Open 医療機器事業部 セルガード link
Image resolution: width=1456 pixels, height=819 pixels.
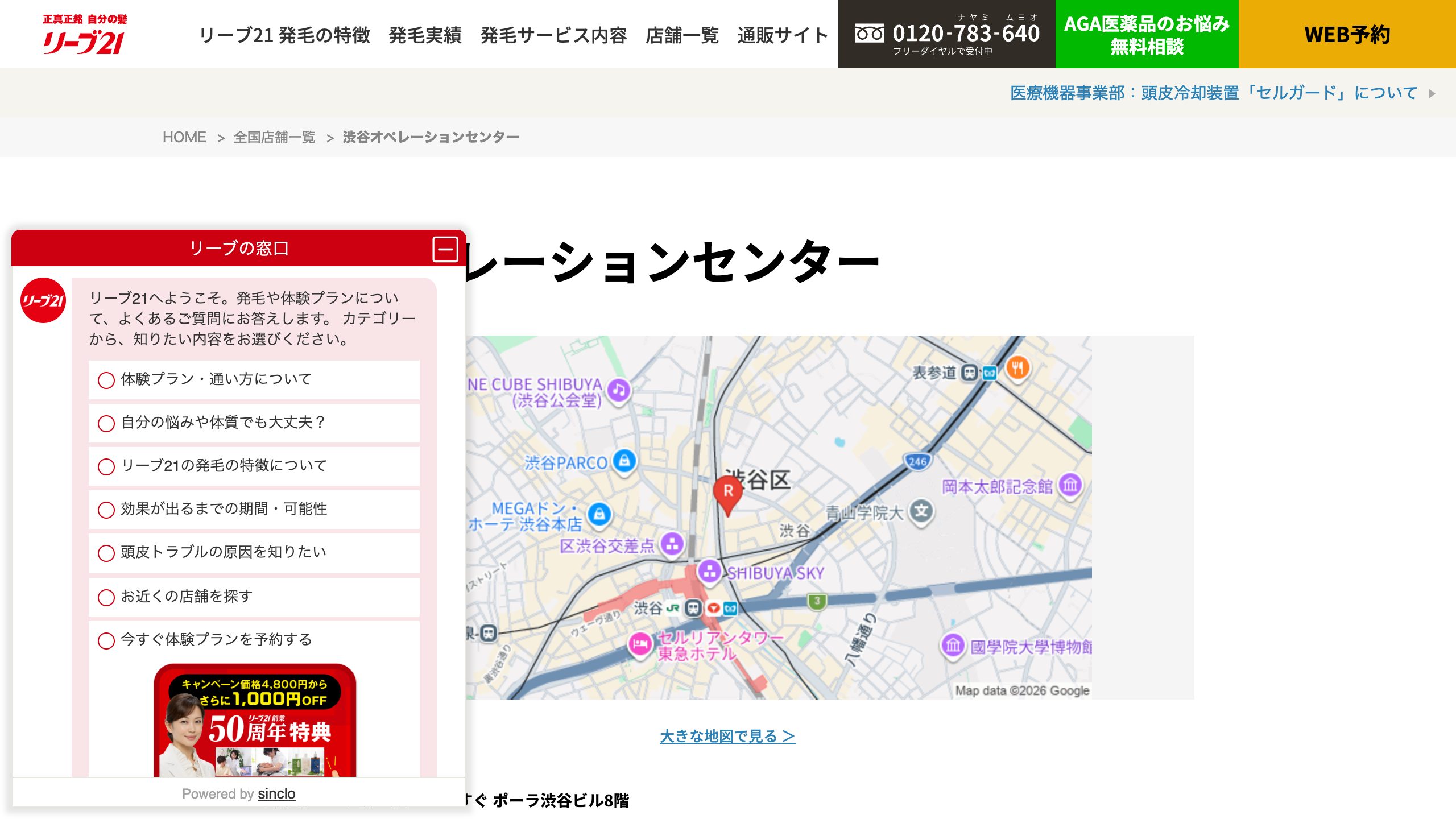(1214, 93)
